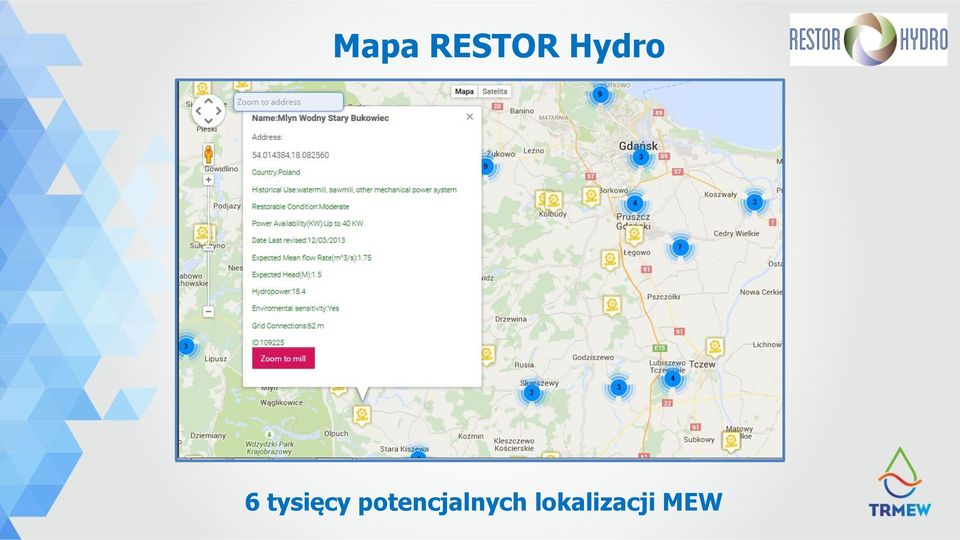The width and height of the screenshot is (960, 540).
Task: Click the Historical Use line
Action: pos(354,190)
